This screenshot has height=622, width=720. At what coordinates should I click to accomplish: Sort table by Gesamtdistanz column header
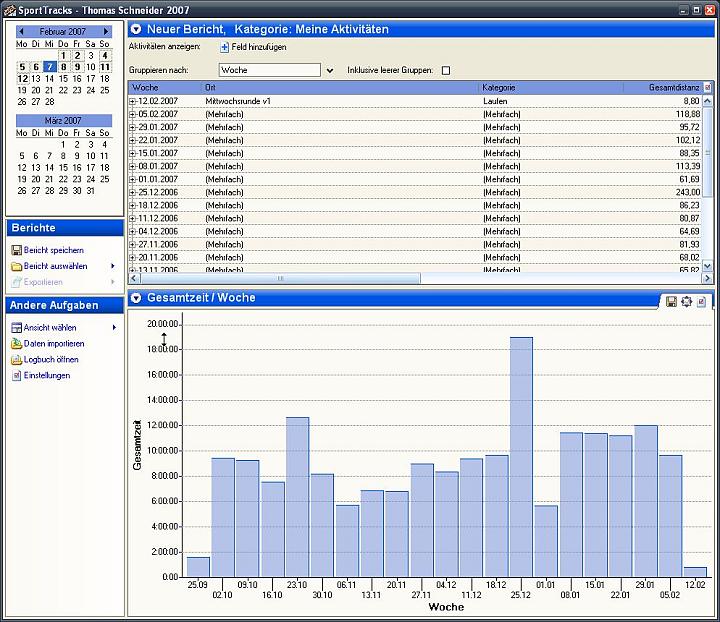coord(663,87)
